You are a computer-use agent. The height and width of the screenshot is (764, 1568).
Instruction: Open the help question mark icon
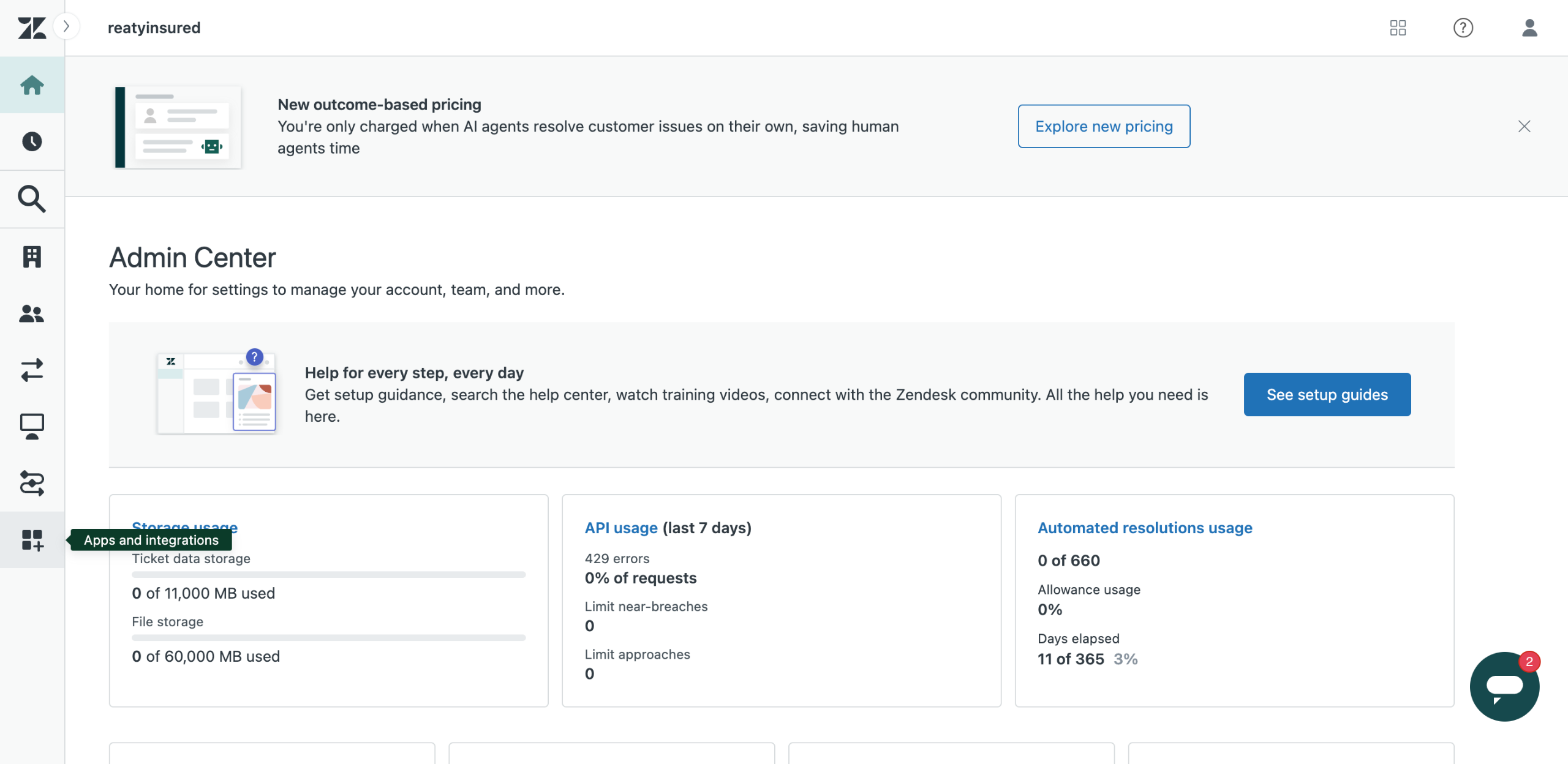tap(1463, 28)
